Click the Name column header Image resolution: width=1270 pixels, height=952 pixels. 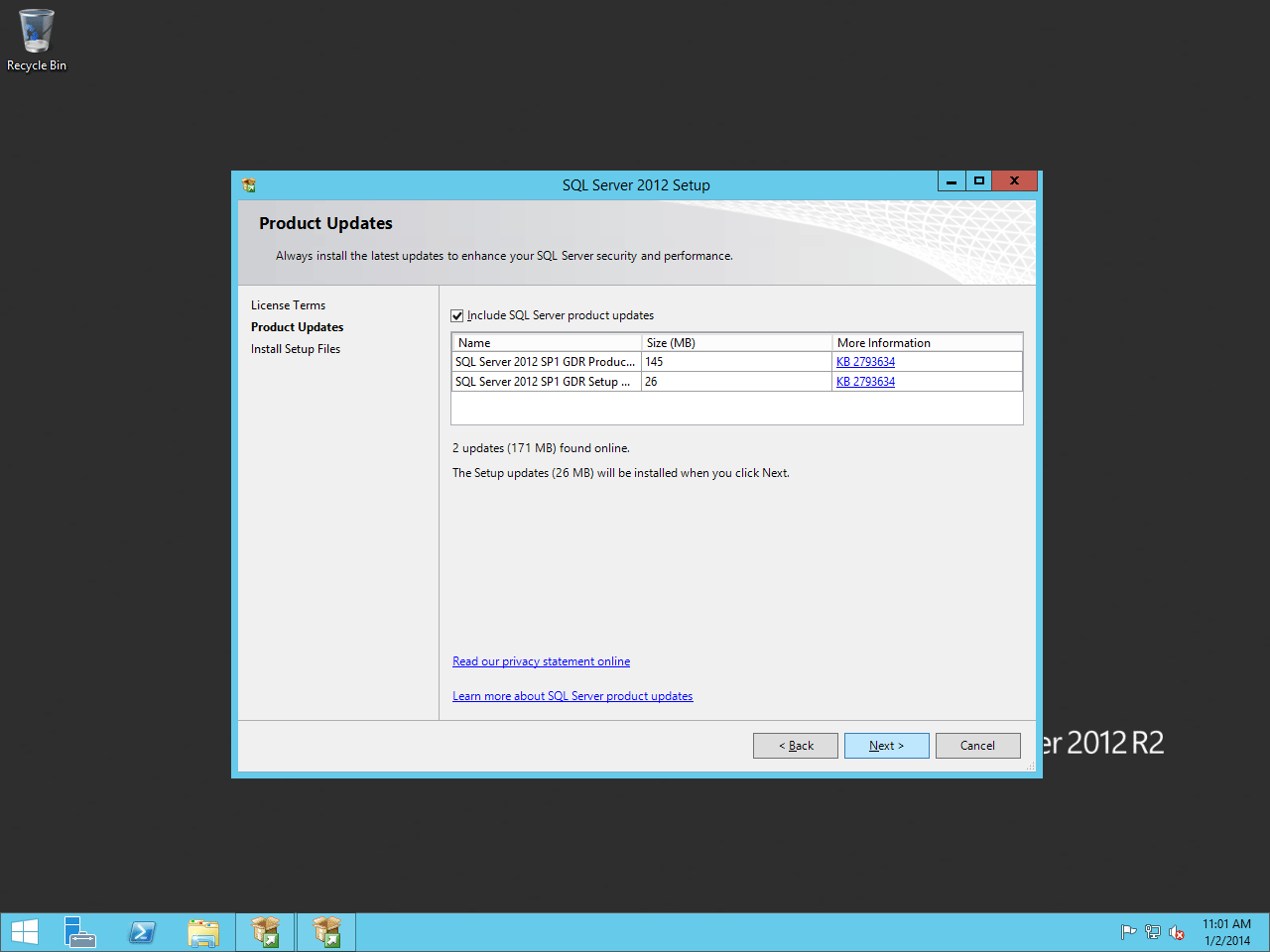pyautogui.click(x=547, y=343)
